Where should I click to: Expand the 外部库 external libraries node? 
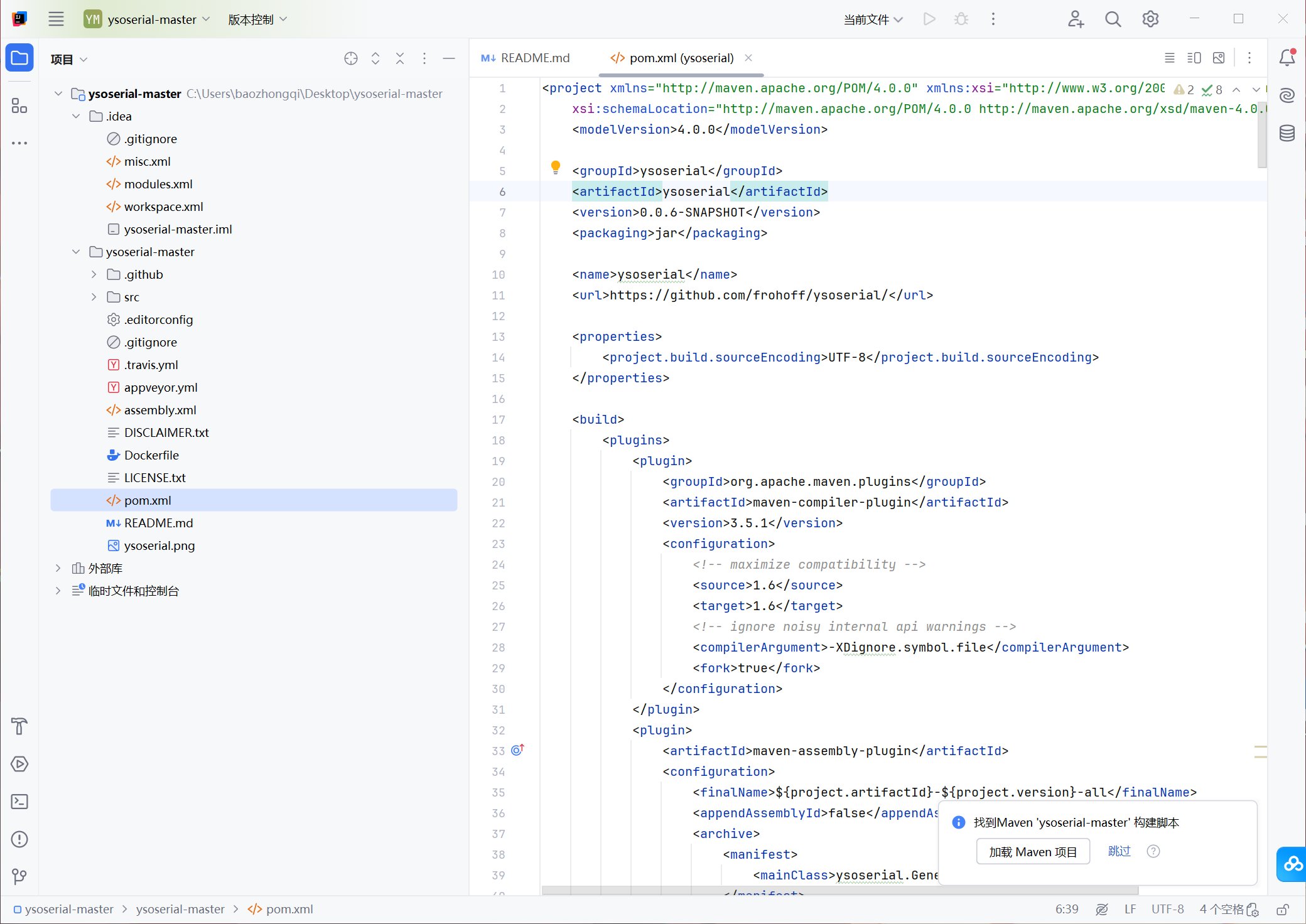tap(58, 568)
